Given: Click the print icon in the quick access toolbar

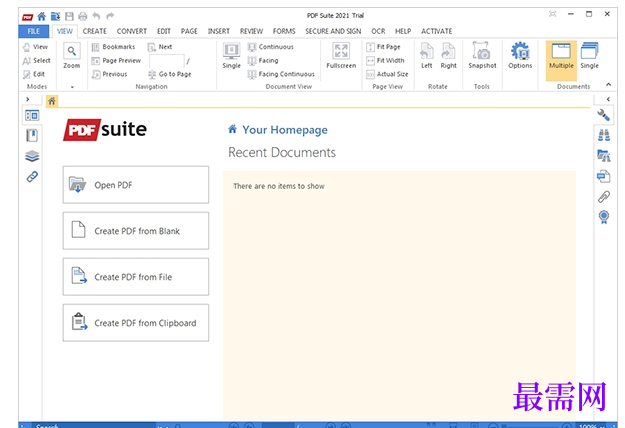Looking at the screenshot, I should click(x=83, y=16).
